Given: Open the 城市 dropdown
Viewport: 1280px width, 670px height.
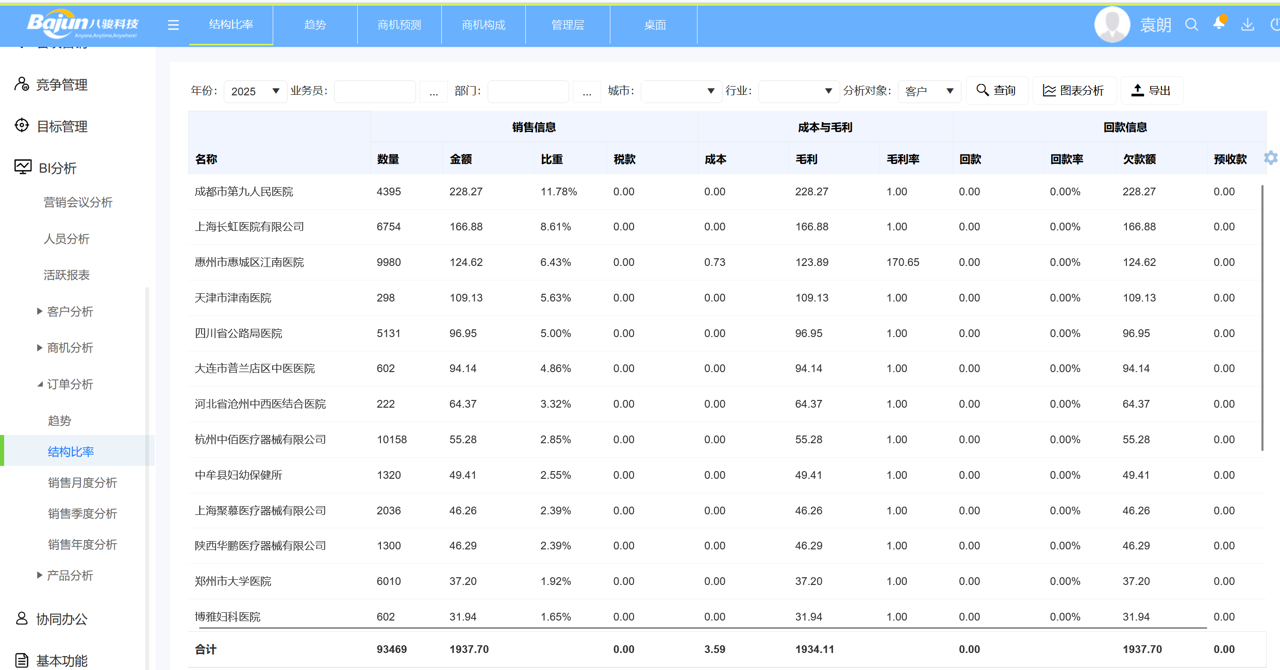Looking at the screenshot, I should pos(680,91).
